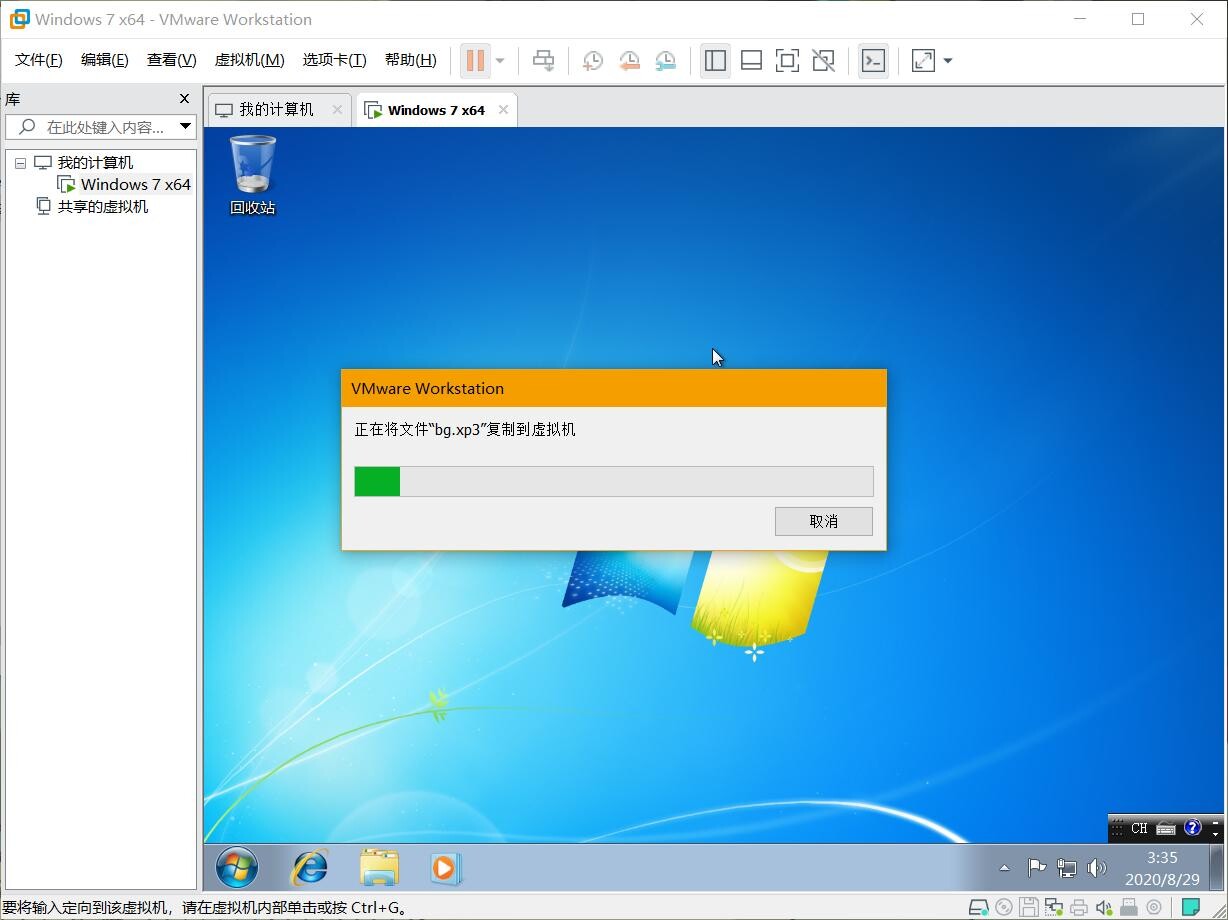Select the 回收站 recycle bin desktop icon
This screenshot has width=1228, height=920.
click(x=253, y=175)
